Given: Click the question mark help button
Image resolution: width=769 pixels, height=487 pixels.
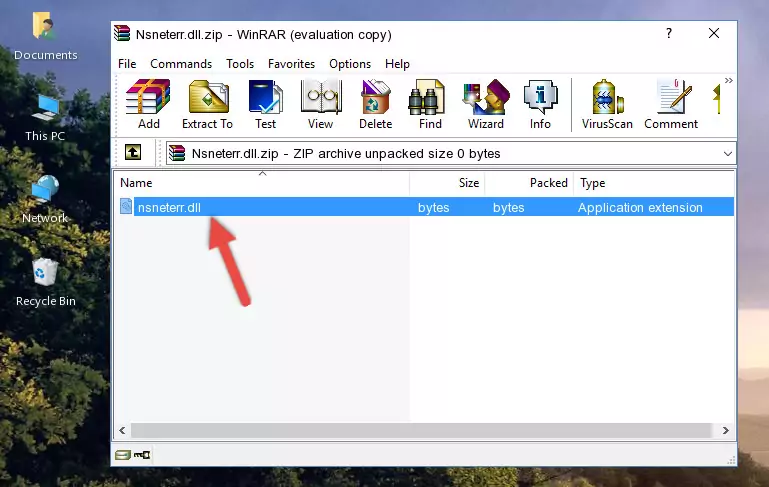Looking at the screenshot, I should 669,33.
